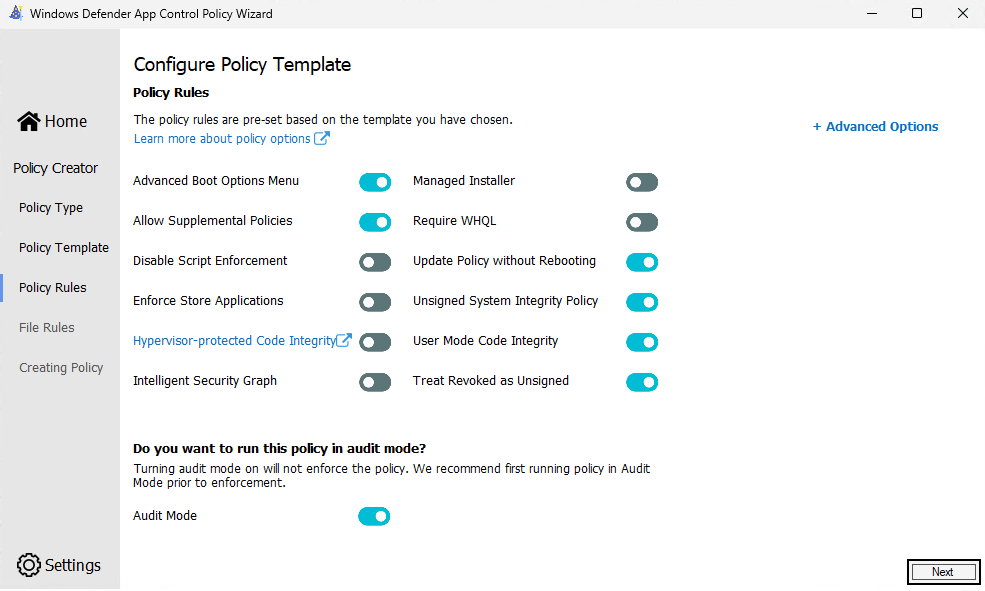The height and width of the screenshot is (591, 985).
Task: Enable Intelligent Security Graph
Action: click(x=375, y=382)
